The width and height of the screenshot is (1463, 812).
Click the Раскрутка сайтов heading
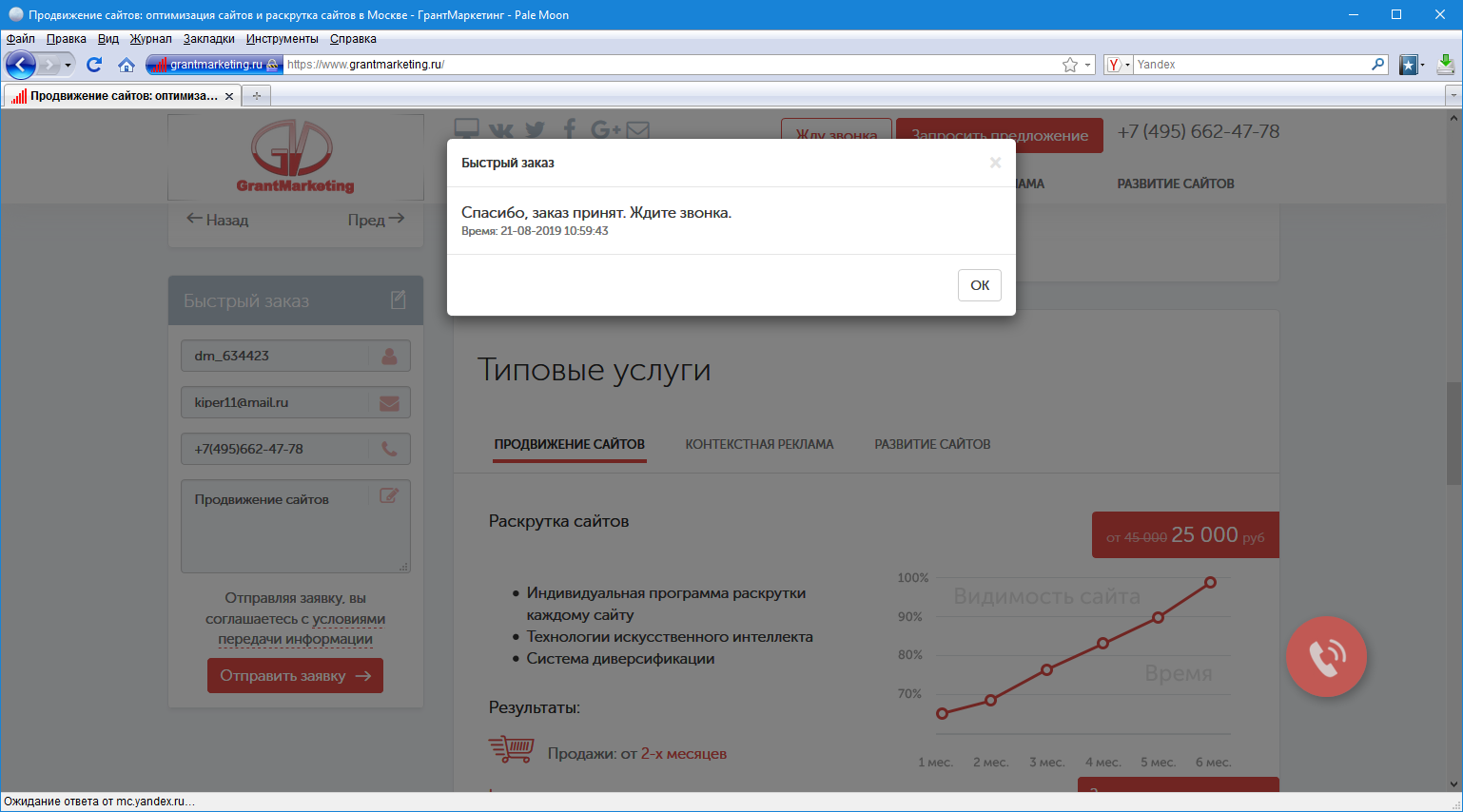click(558, 521)
